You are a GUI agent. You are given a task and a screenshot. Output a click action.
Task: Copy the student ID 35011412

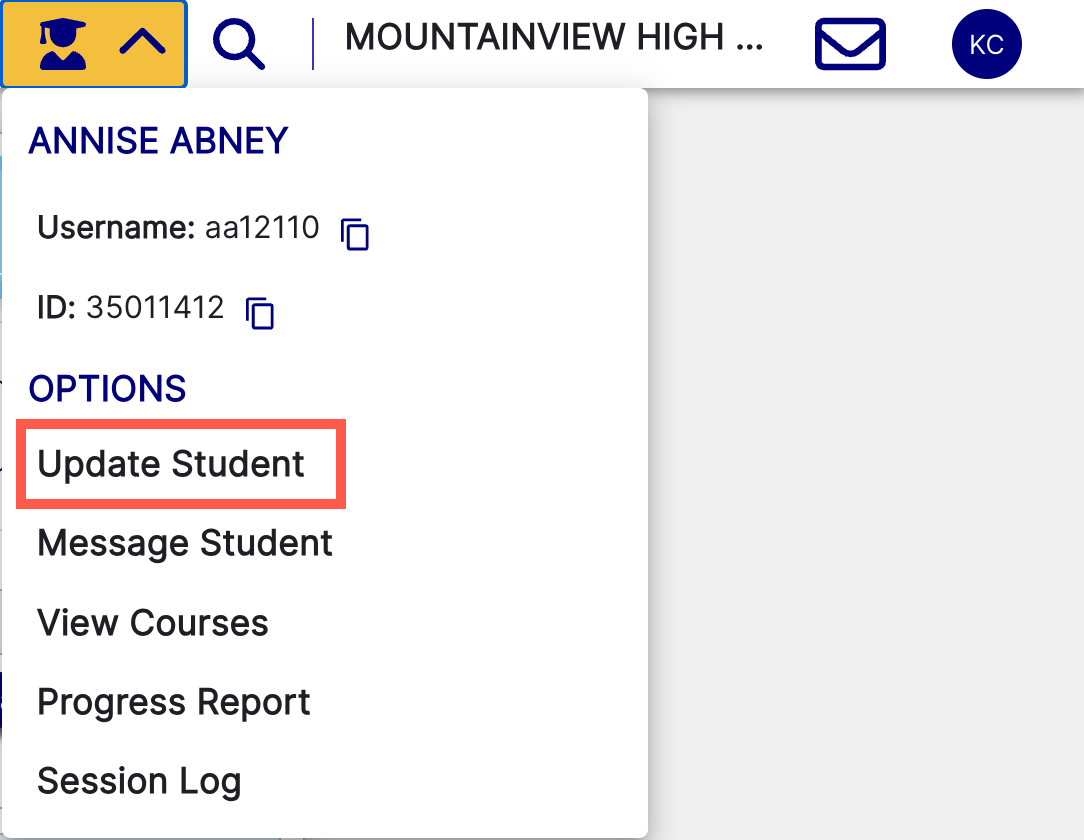click(x=260, y=312)
